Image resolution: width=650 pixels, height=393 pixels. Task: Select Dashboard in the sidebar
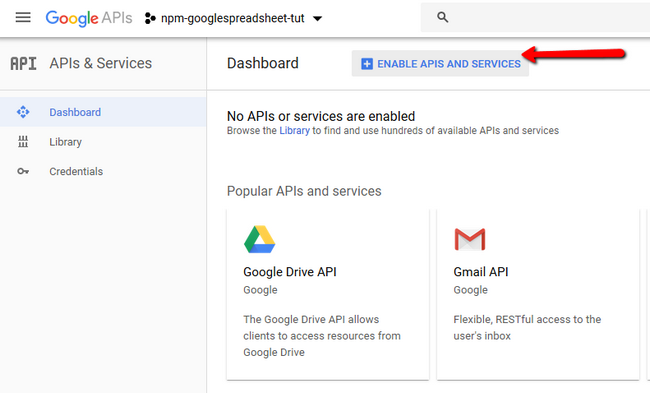point(103,112)
